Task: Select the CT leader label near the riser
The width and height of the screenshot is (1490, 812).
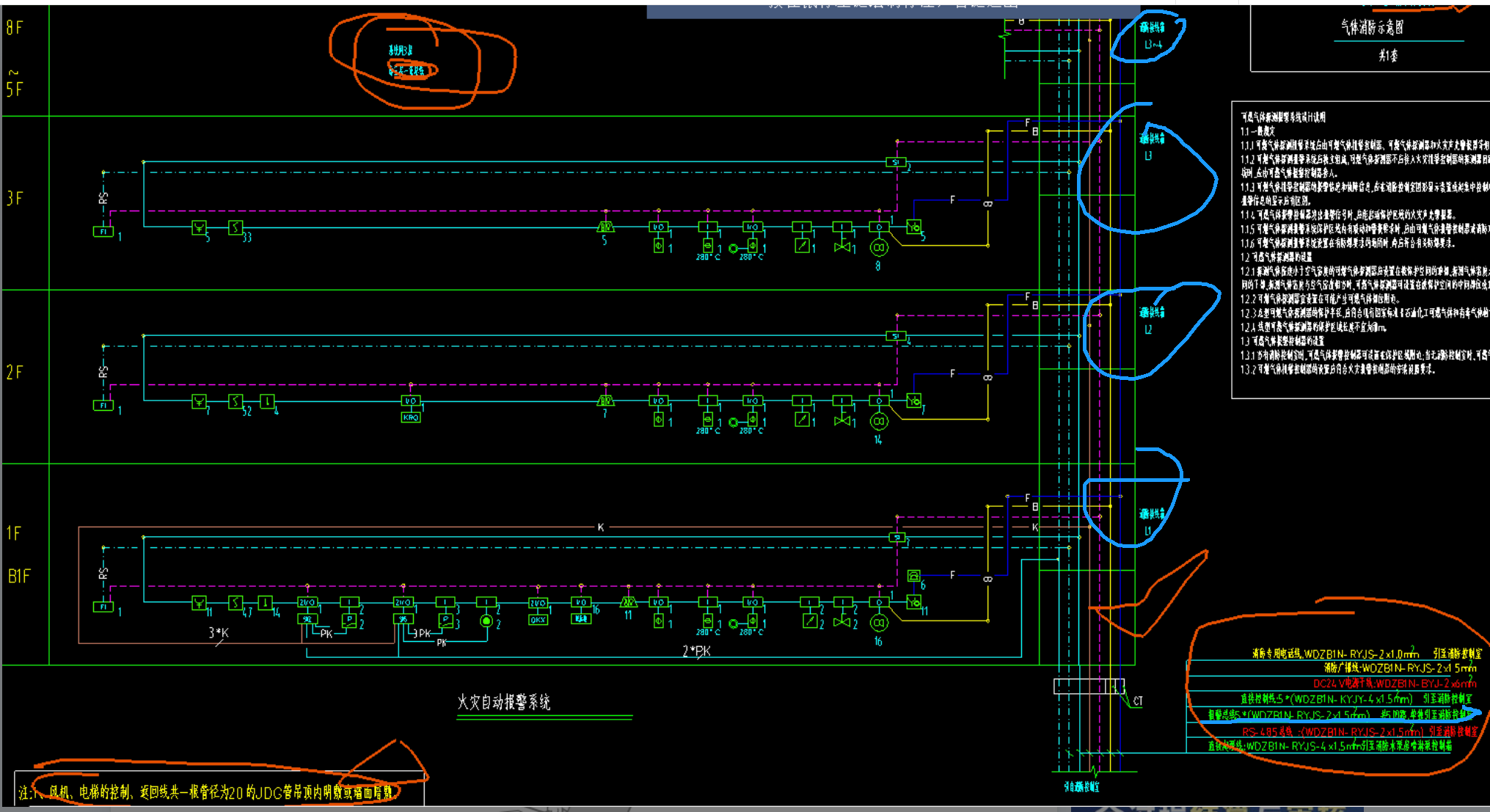Action: coord(1137,701)
